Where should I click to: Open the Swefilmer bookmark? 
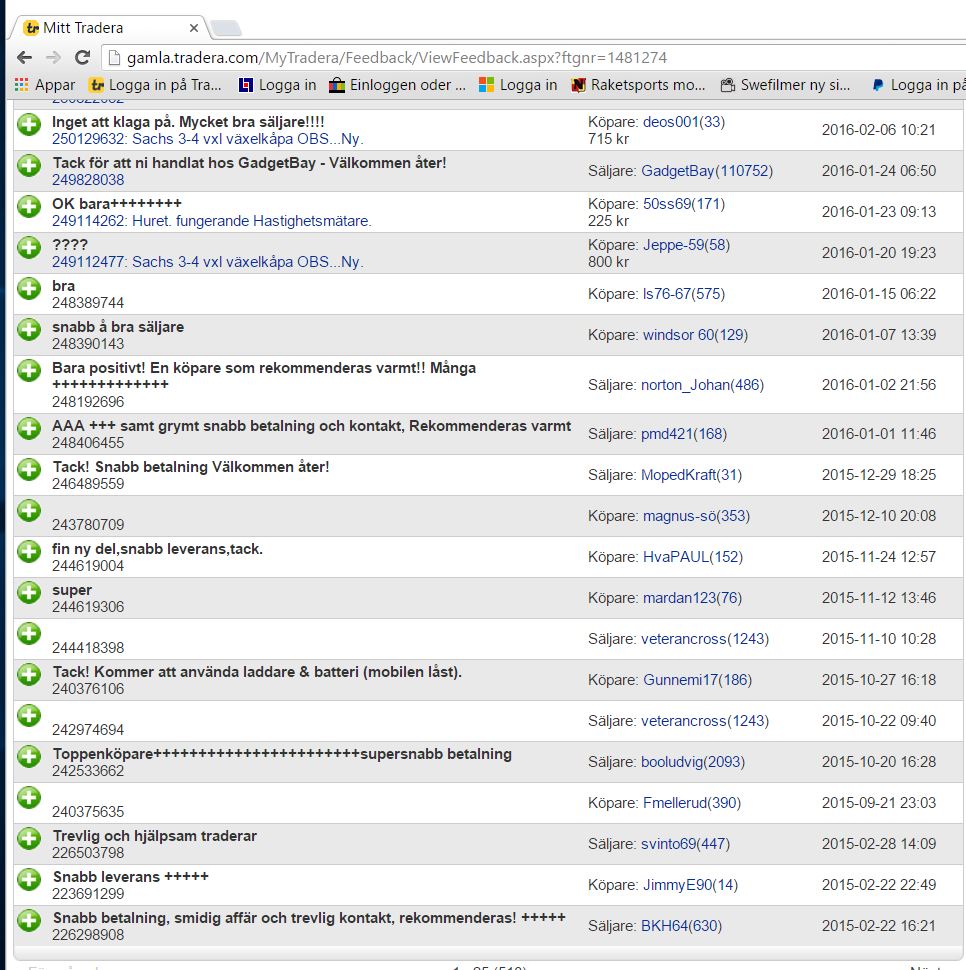point(785,85)
